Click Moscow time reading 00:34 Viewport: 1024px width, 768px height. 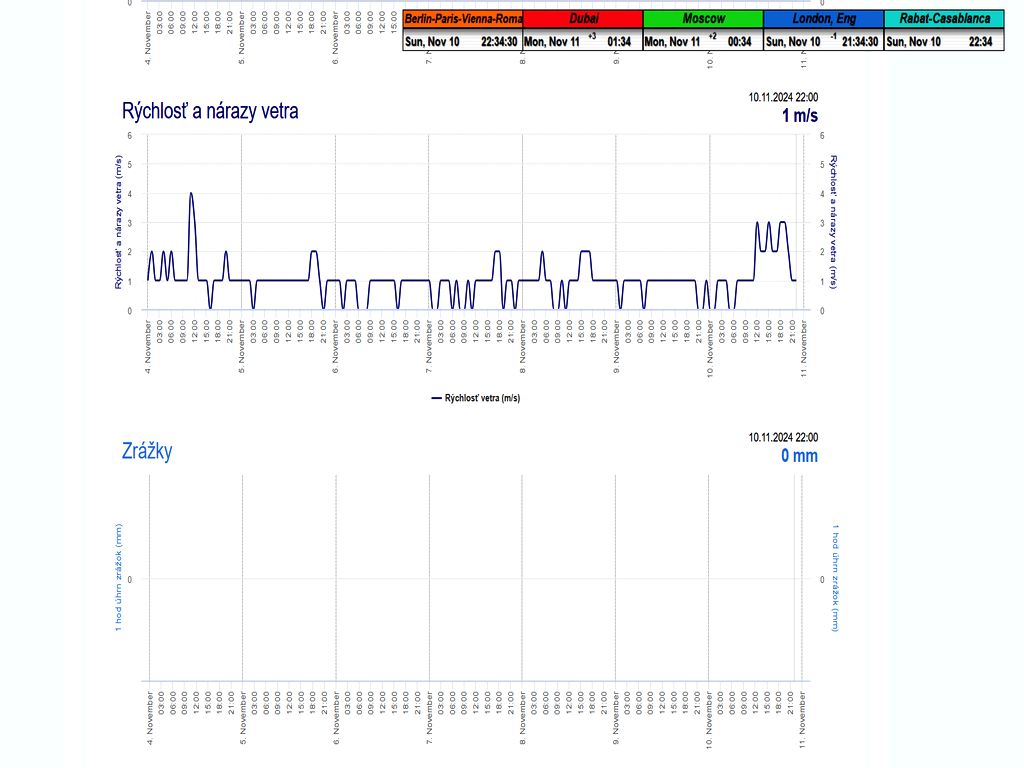739,42
